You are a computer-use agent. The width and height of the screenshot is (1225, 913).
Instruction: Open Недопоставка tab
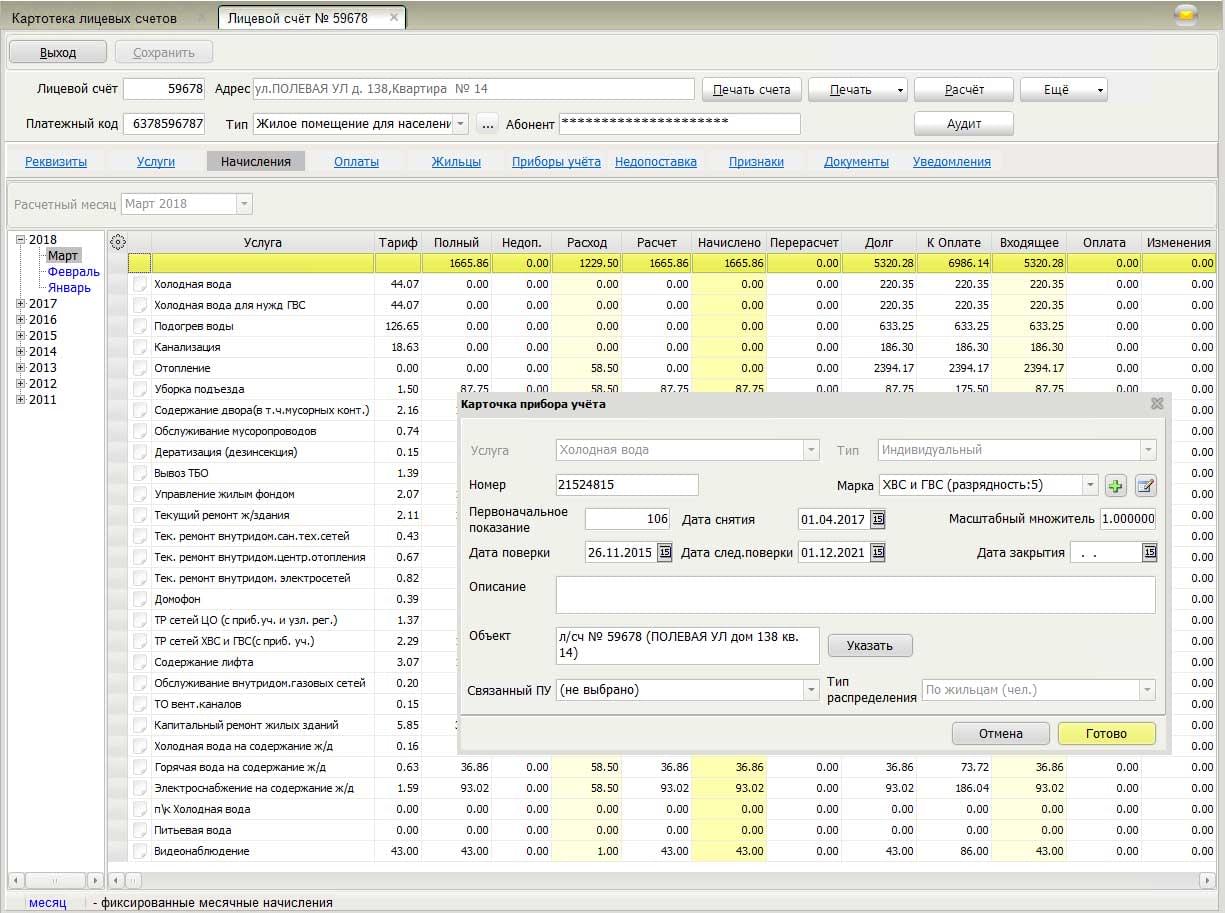click(656, 161)
